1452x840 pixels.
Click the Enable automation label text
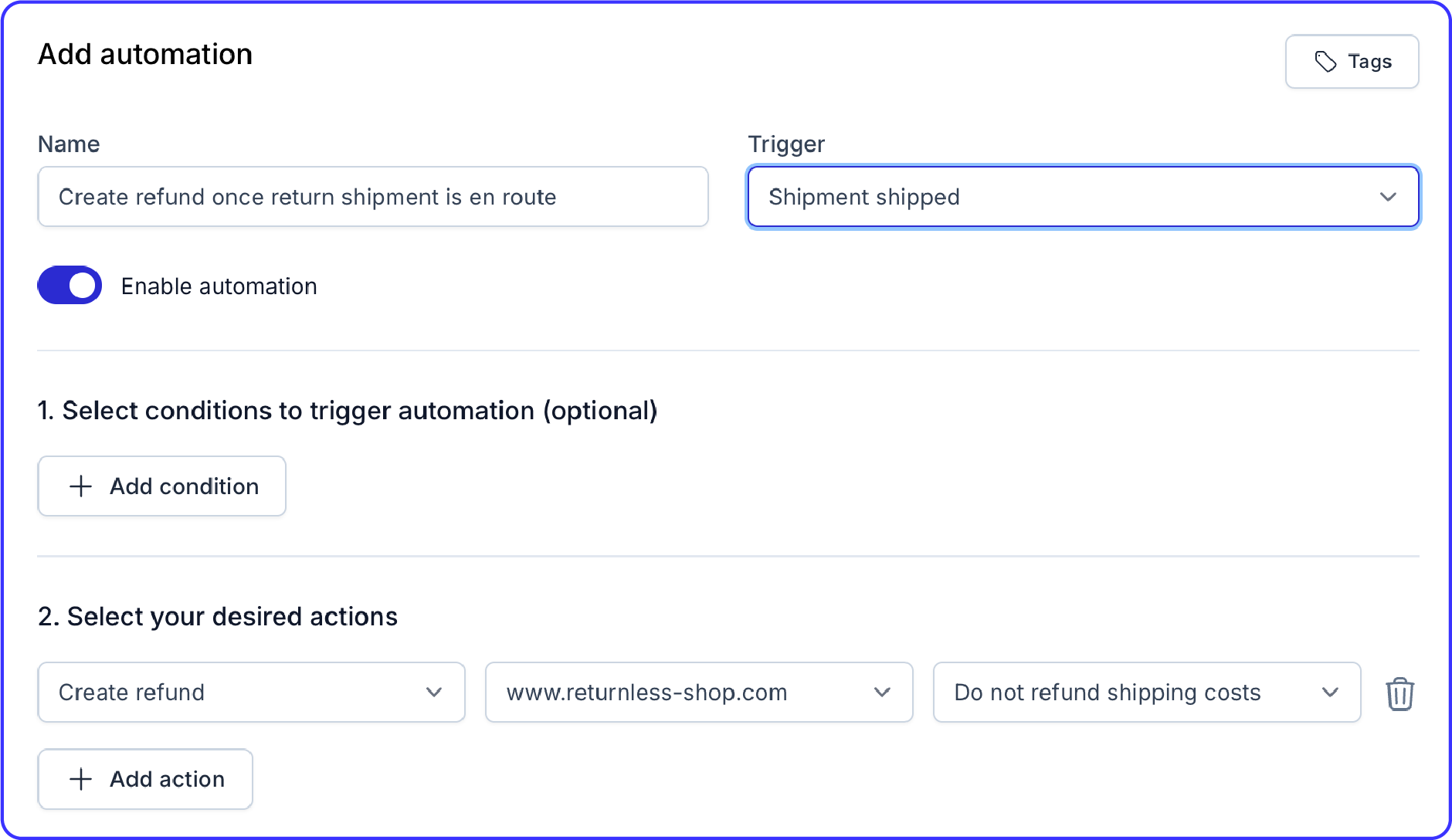219,286
